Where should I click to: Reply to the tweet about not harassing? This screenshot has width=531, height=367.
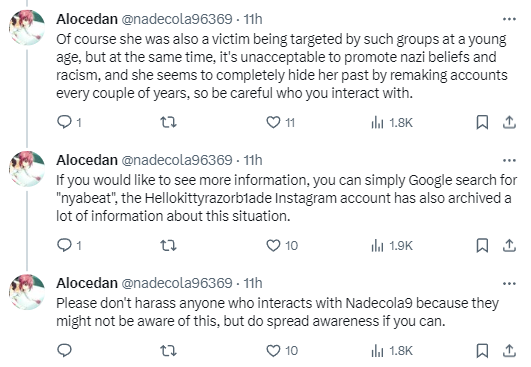point(64,350)
